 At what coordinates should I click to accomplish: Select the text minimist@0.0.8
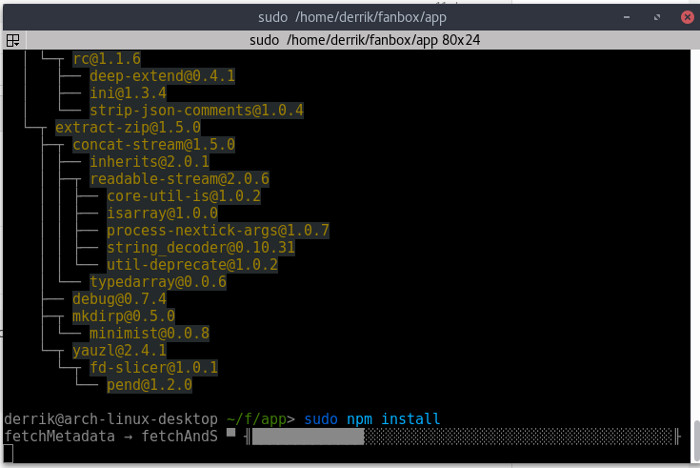point(149,333)
